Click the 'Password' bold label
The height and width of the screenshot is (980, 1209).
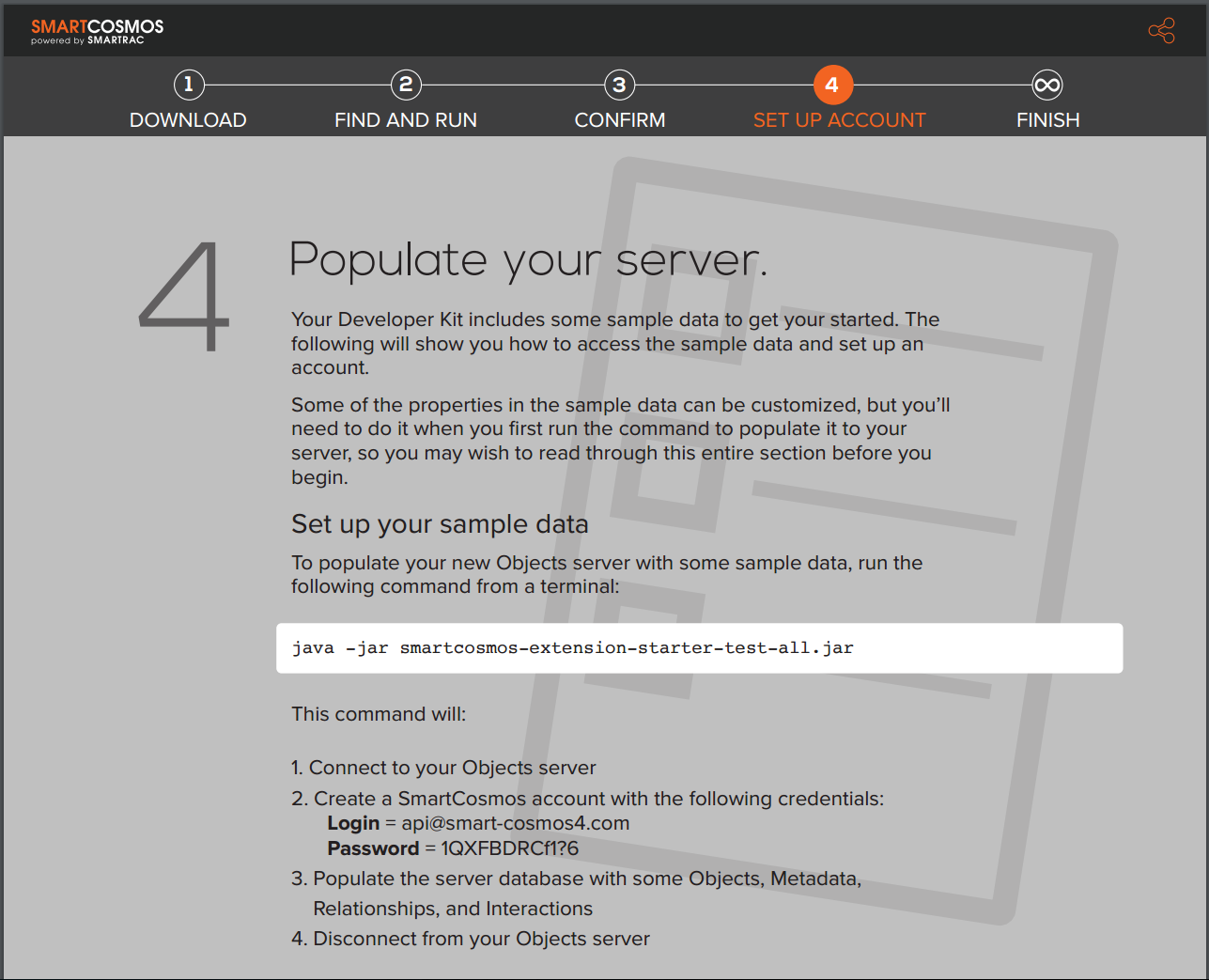(373, 848)
